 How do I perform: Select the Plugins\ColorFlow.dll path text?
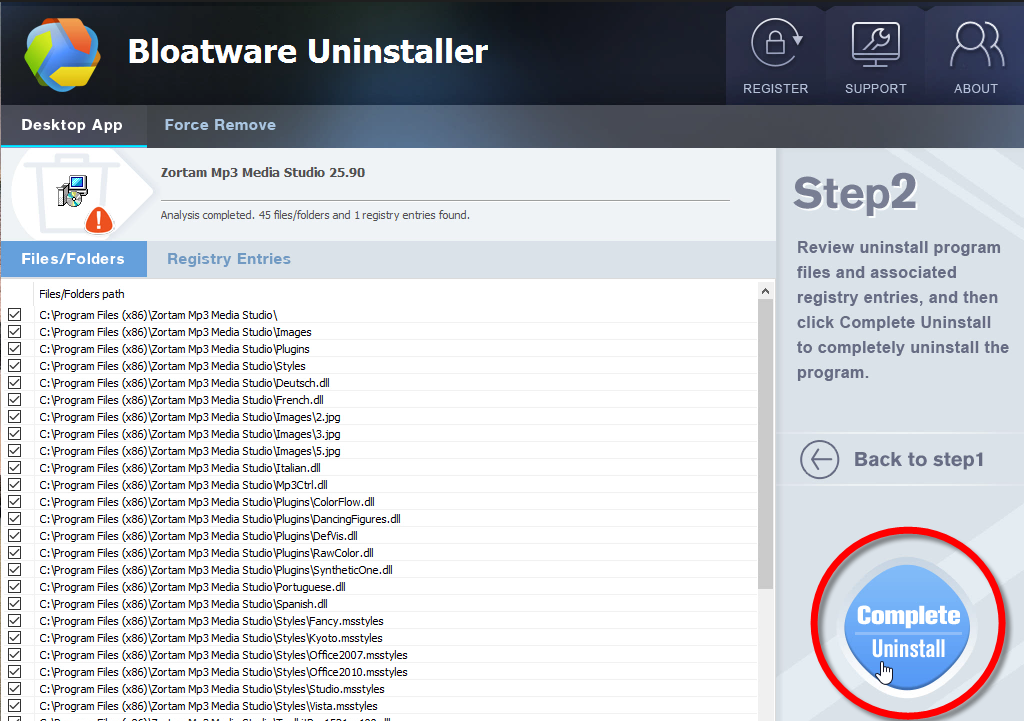207,502
